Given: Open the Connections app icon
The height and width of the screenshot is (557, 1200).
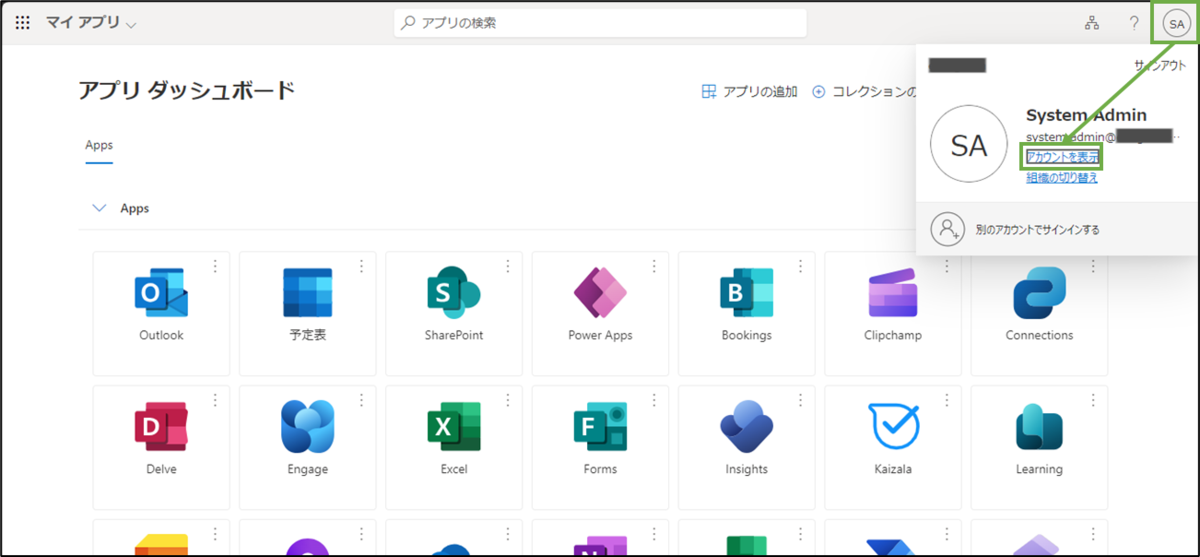Looking at the screenshot, I should [x=1039, y=292].
